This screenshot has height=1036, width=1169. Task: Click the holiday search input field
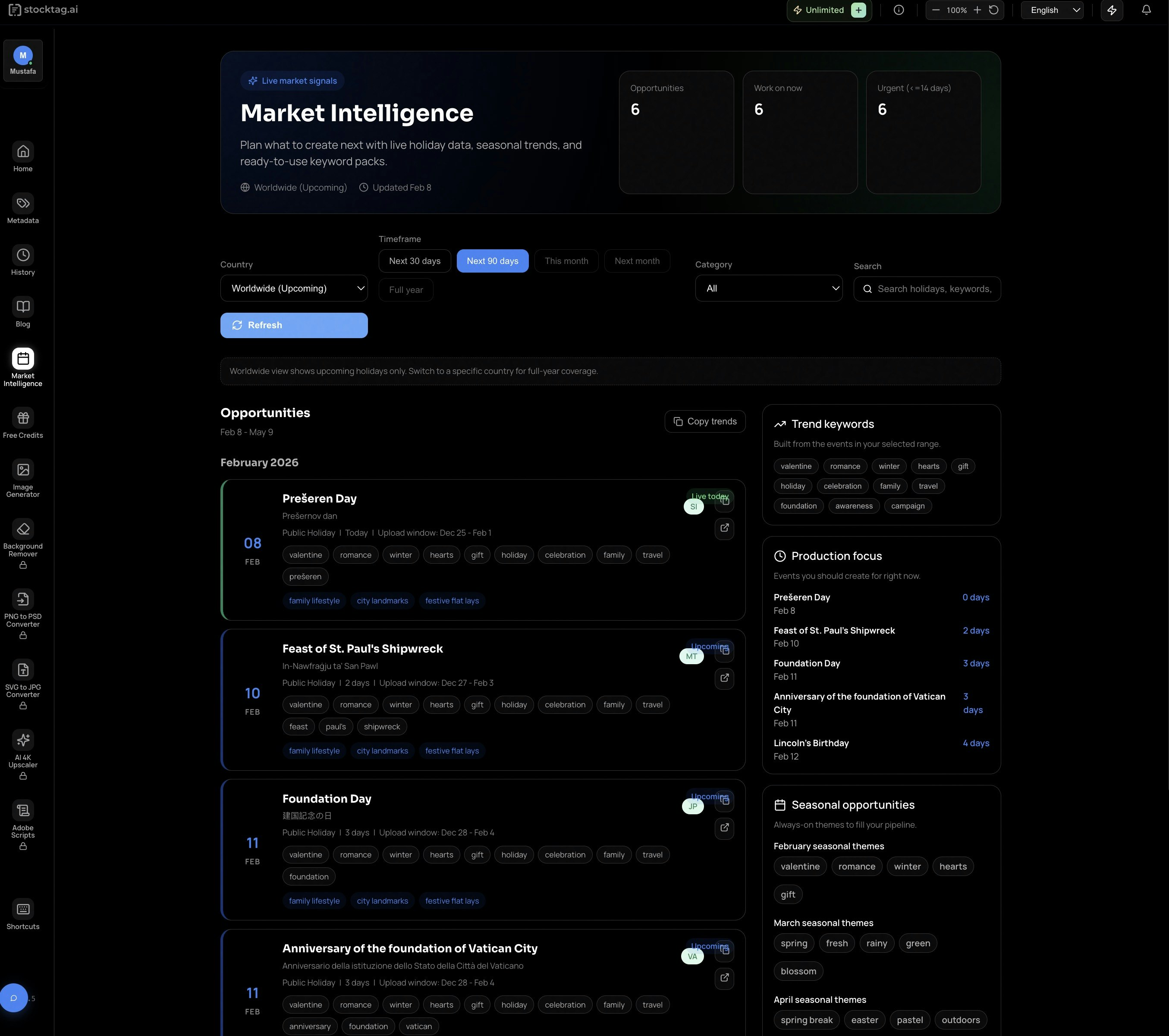pos(927,289)
